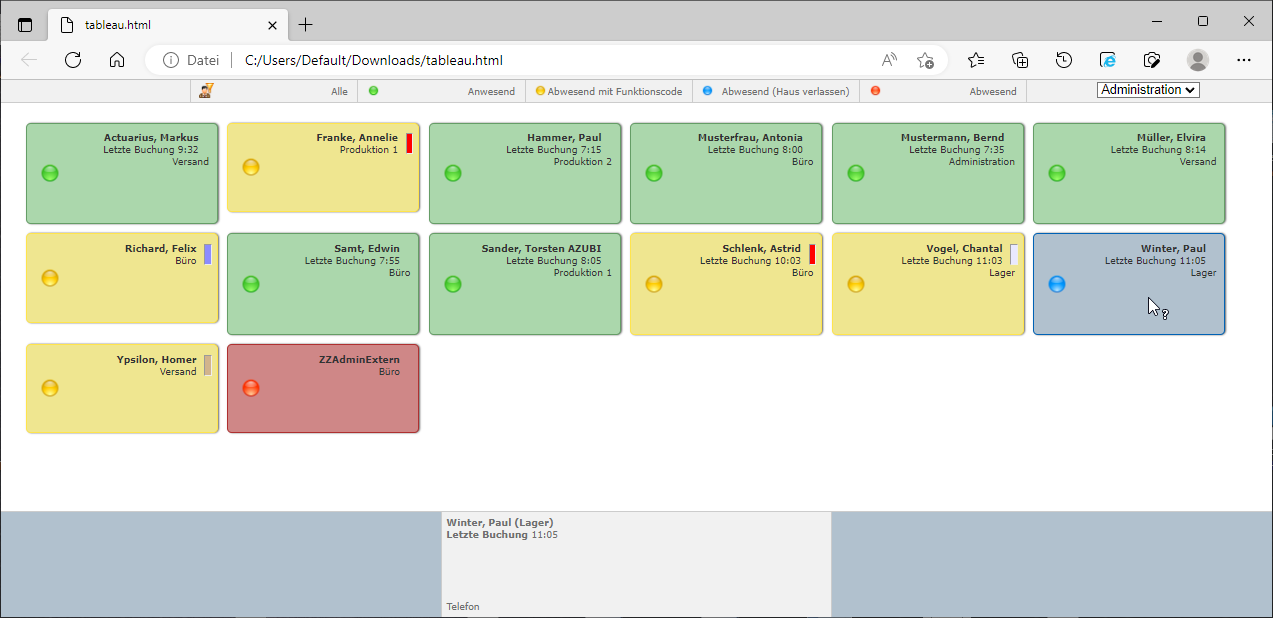Refresh the page with reload button
Viewport: 1273px width, 618px height.
click(x=73, y=60)
